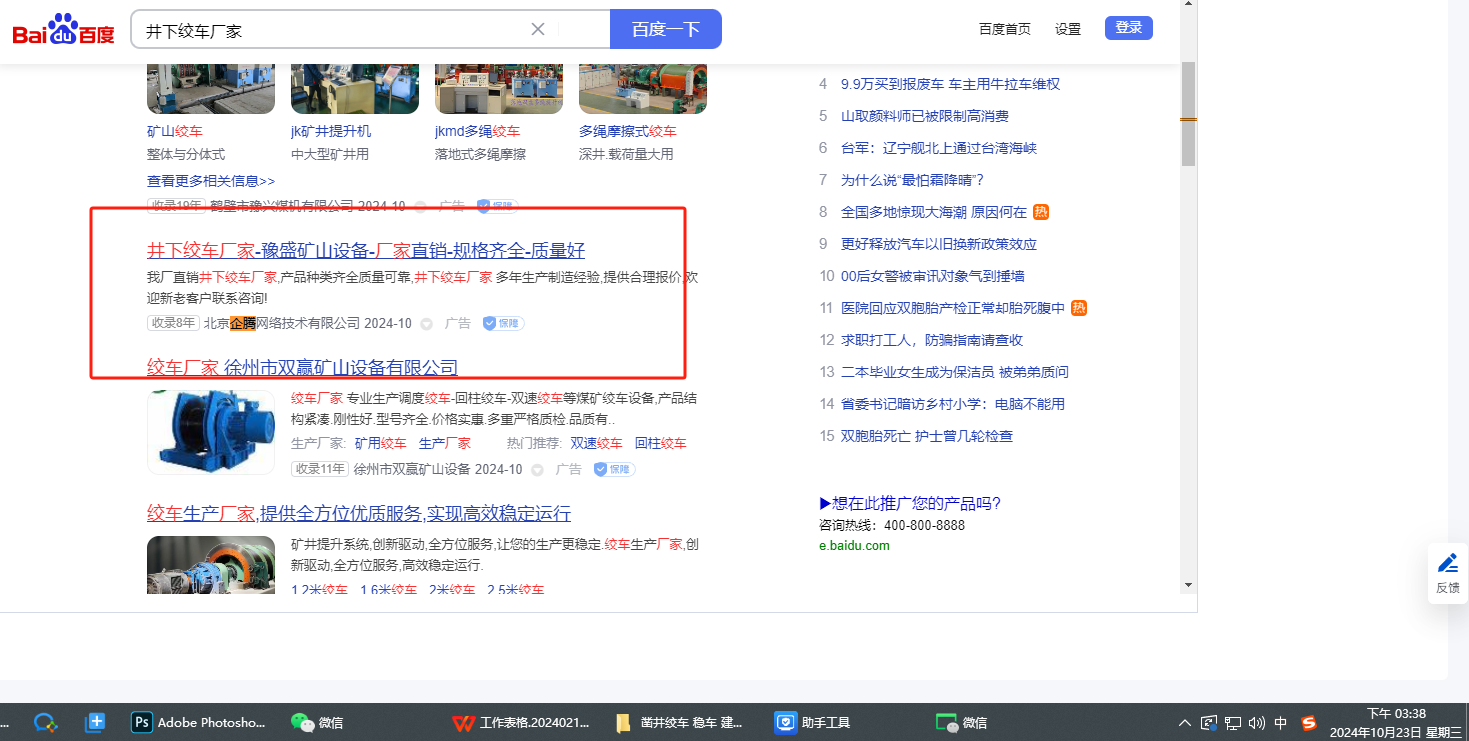Open hot topic 9.9万买到报废车
Image resolution: width=1469 pixels, height=741 pixels.
tap(950, 84)
